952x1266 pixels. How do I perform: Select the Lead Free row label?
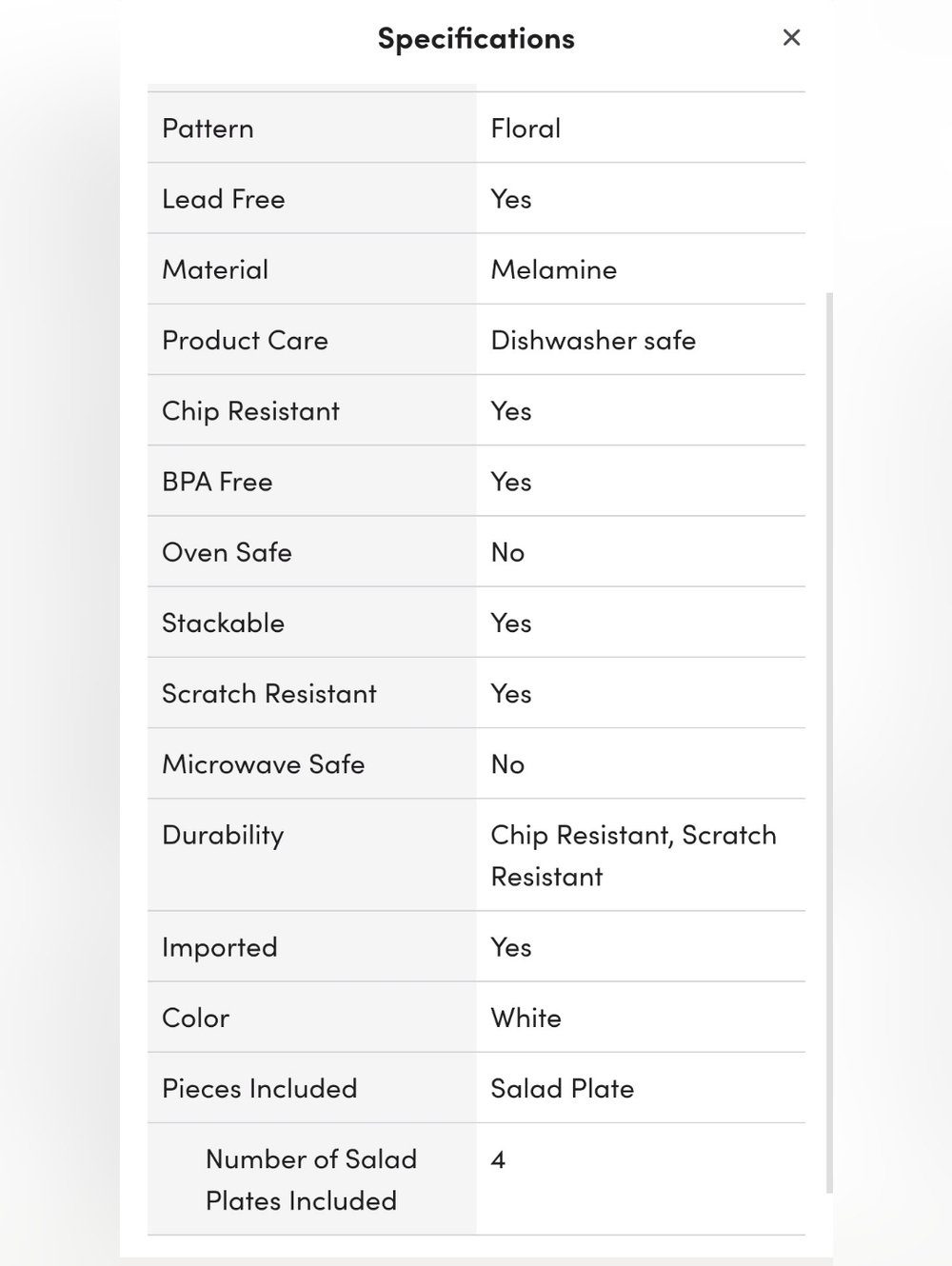[224, 199]
